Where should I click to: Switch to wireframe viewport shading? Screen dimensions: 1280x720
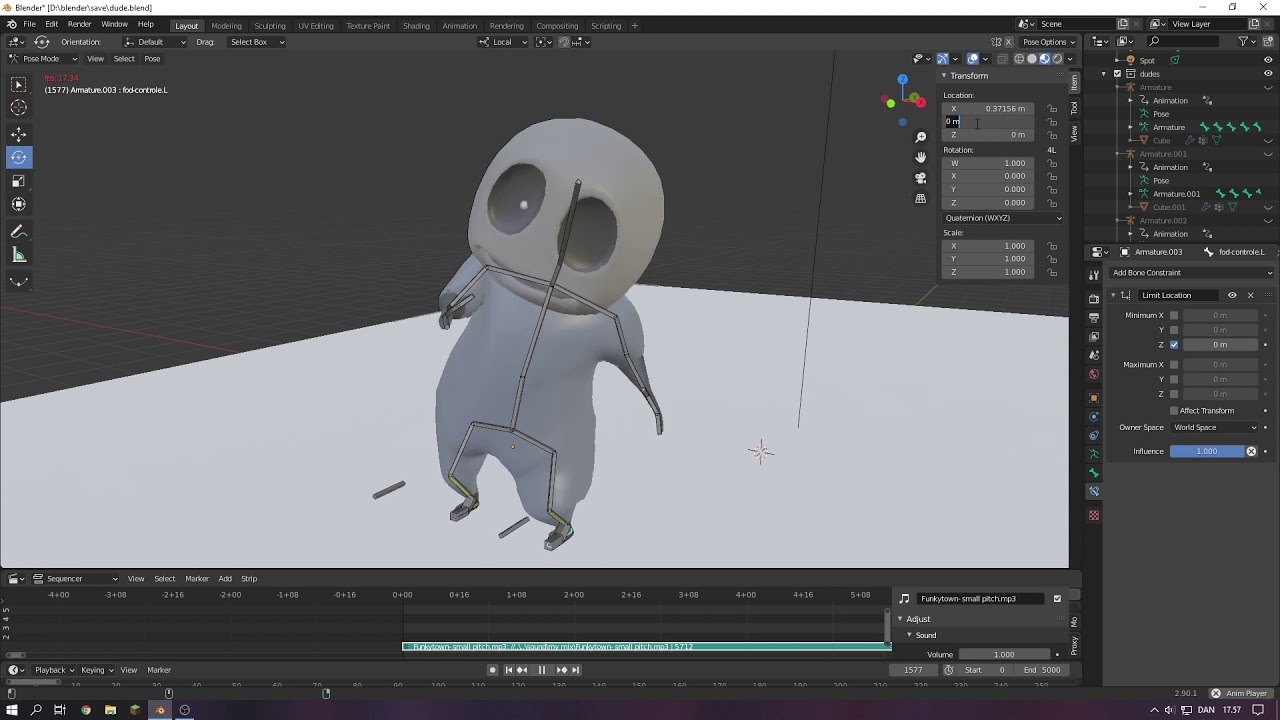pyautogui.click(x=1019, y=59)
